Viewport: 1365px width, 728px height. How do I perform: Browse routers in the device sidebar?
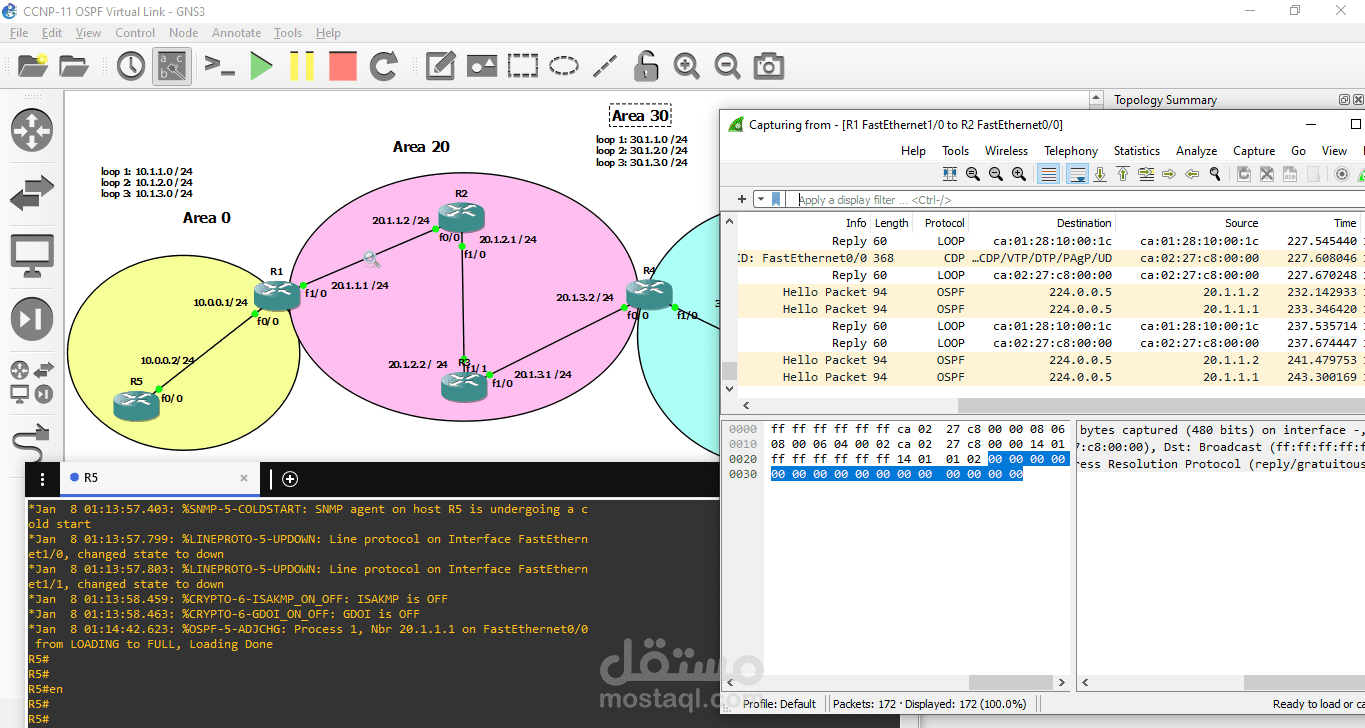click(32, 131)
